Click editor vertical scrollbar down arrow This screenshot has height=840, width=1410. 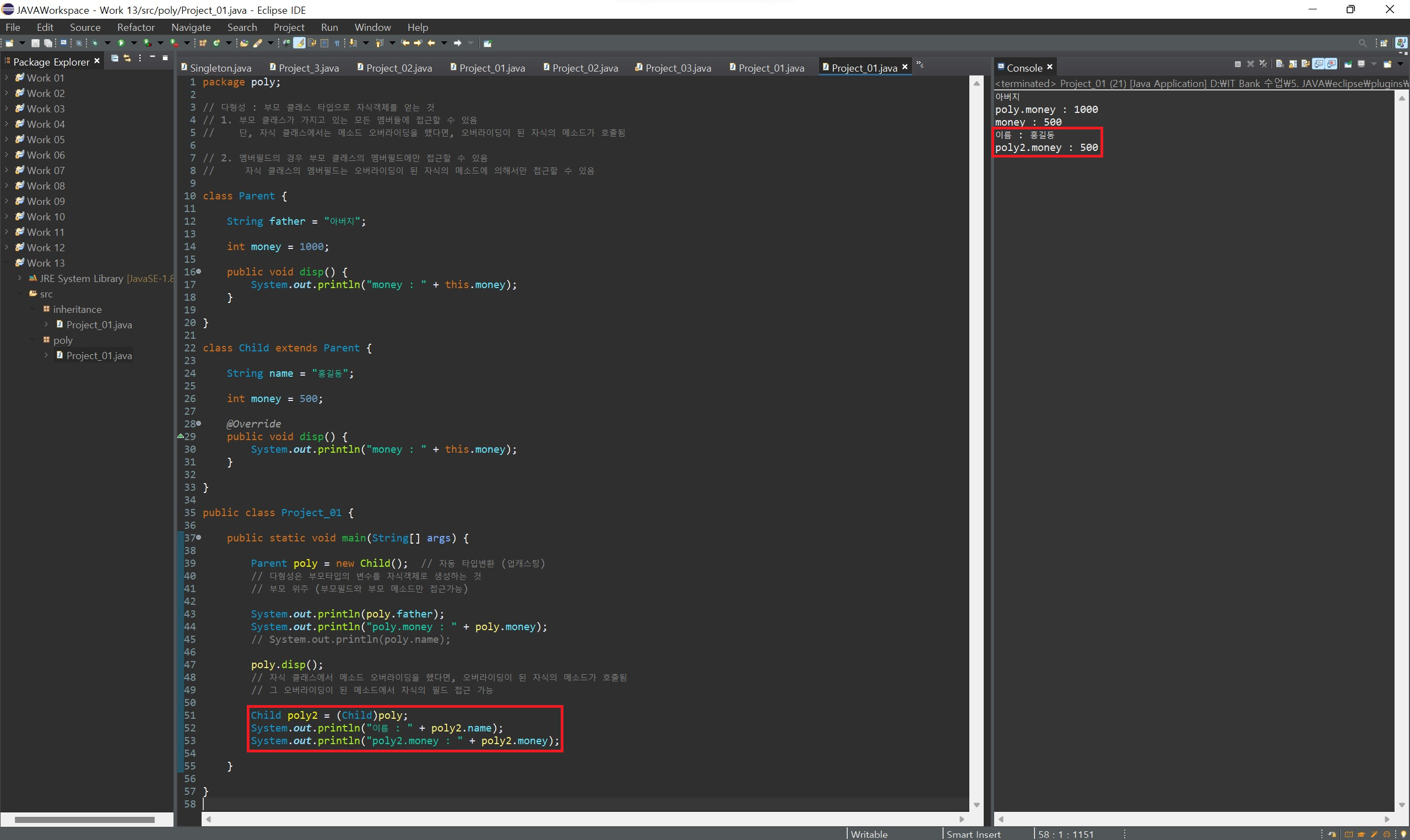977,804
